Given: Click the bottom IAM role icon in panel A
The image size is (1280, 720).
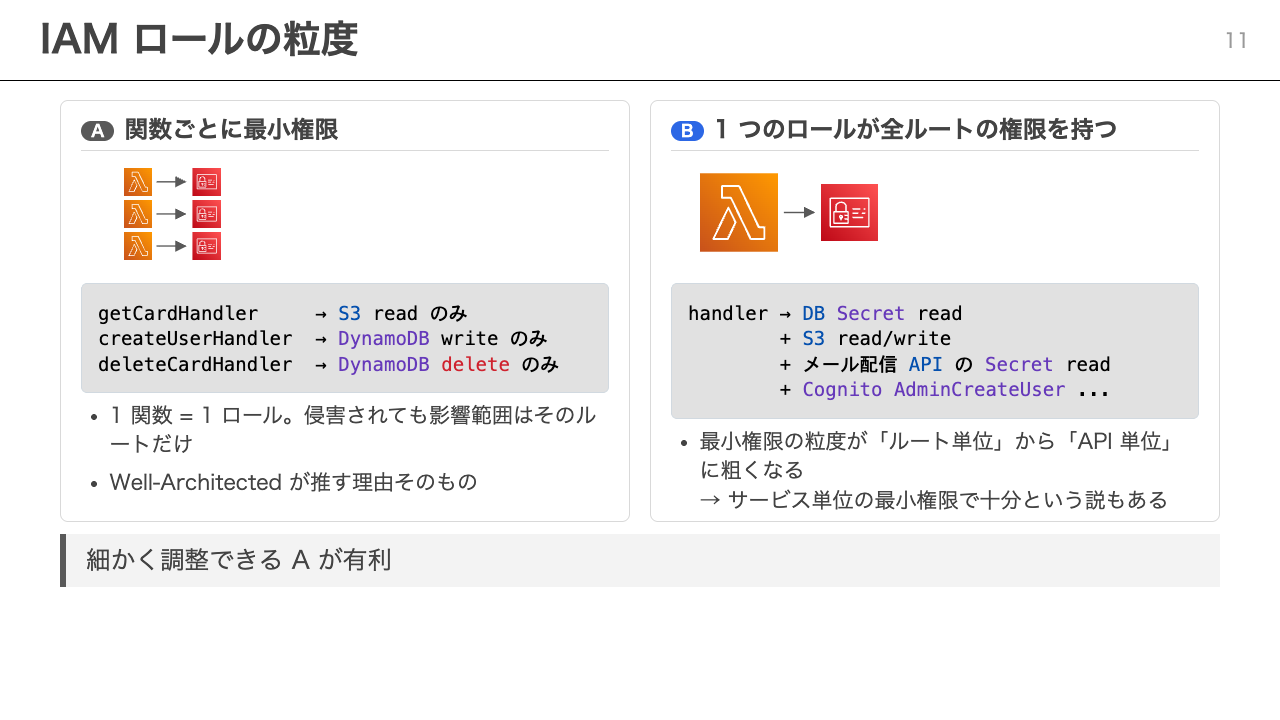Looking at the screenshot, I should click(207, 246).
